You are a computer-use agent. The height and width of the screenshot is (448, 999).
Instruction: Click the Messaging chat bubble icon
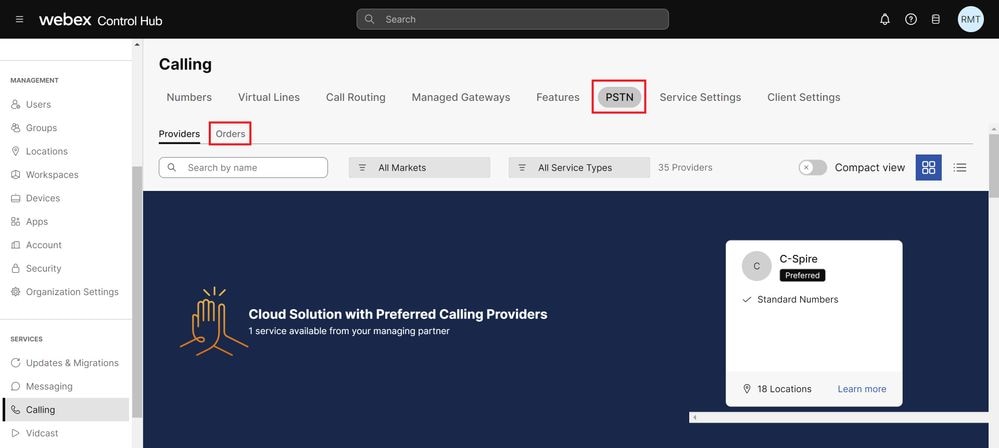pyautogui.click(x=16, y=386)
